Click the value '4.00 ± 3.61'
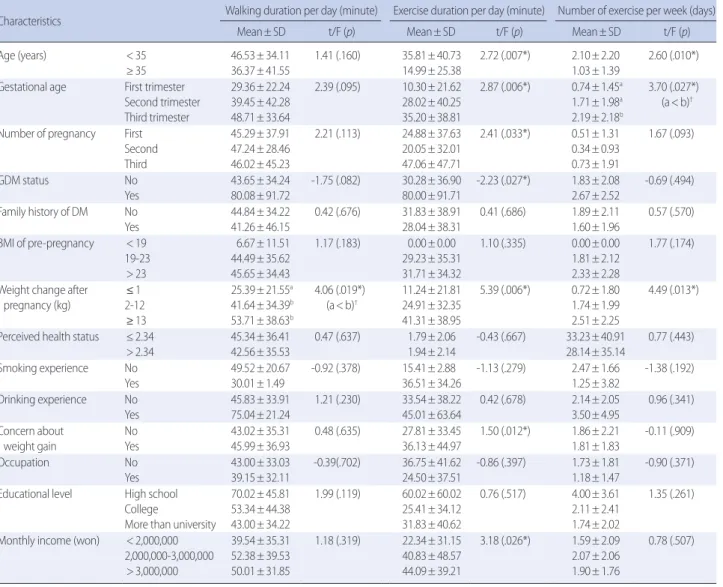Viewport: 723px width, 587px height. [x=596, y=494]
